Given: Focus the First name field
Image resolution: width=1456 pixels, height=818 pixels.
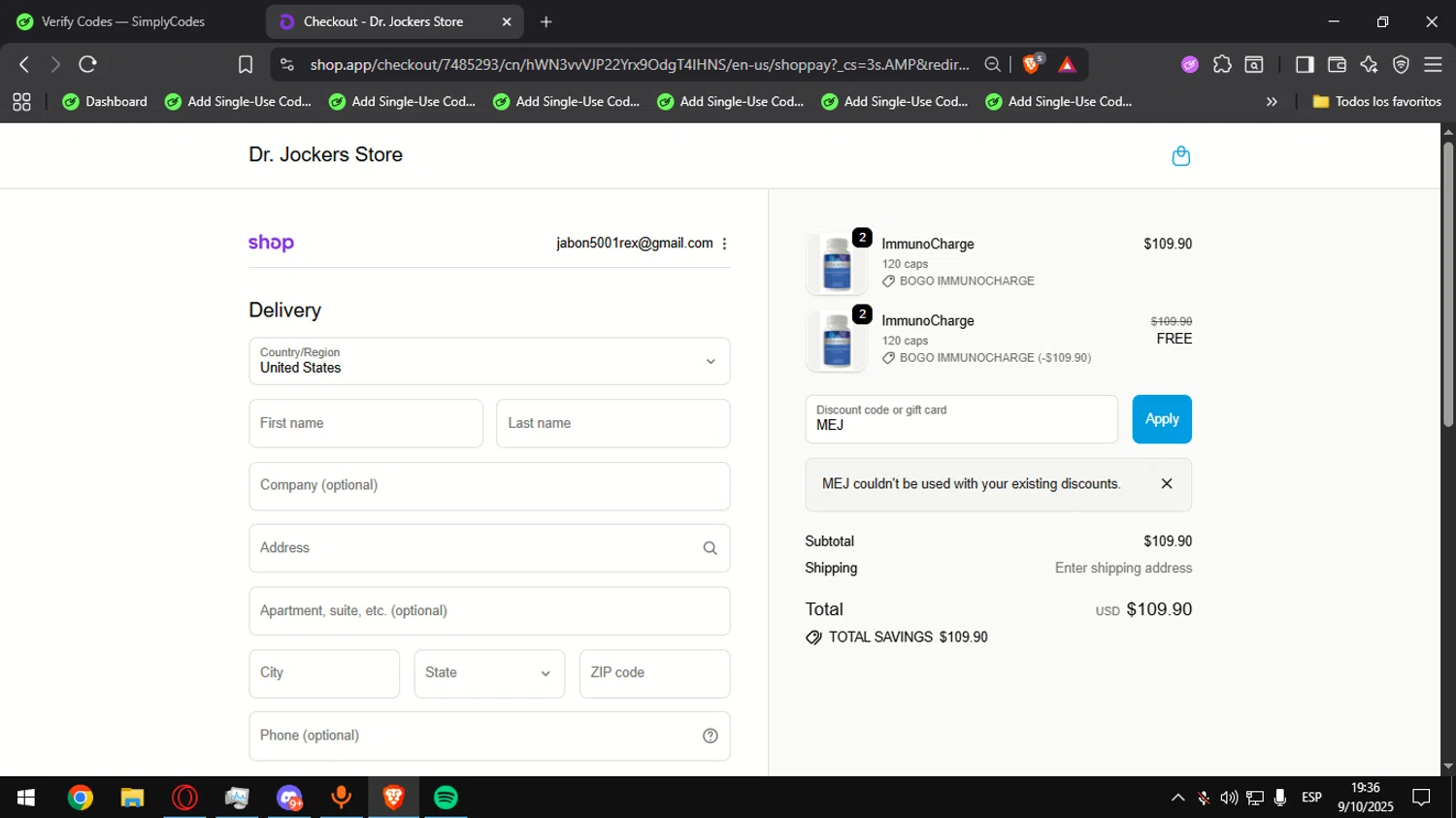Looking at the screenshot, I should (x=366, y=423).
